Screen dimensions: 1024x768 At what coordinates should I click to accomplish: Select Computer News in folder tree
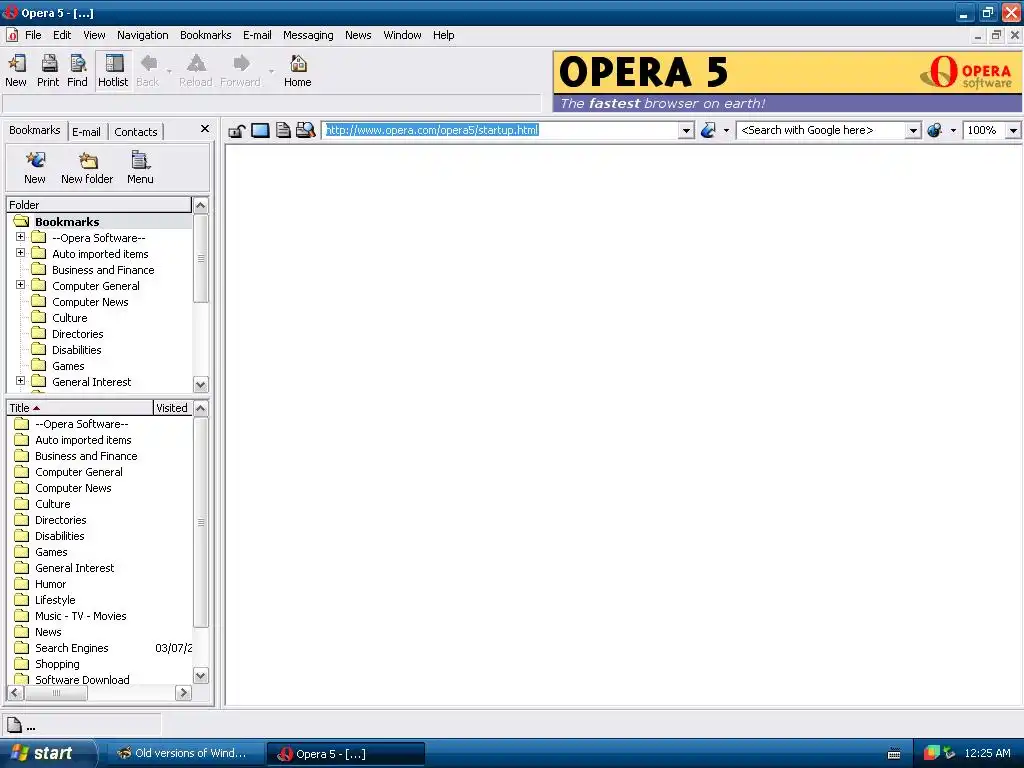point(90,302)
